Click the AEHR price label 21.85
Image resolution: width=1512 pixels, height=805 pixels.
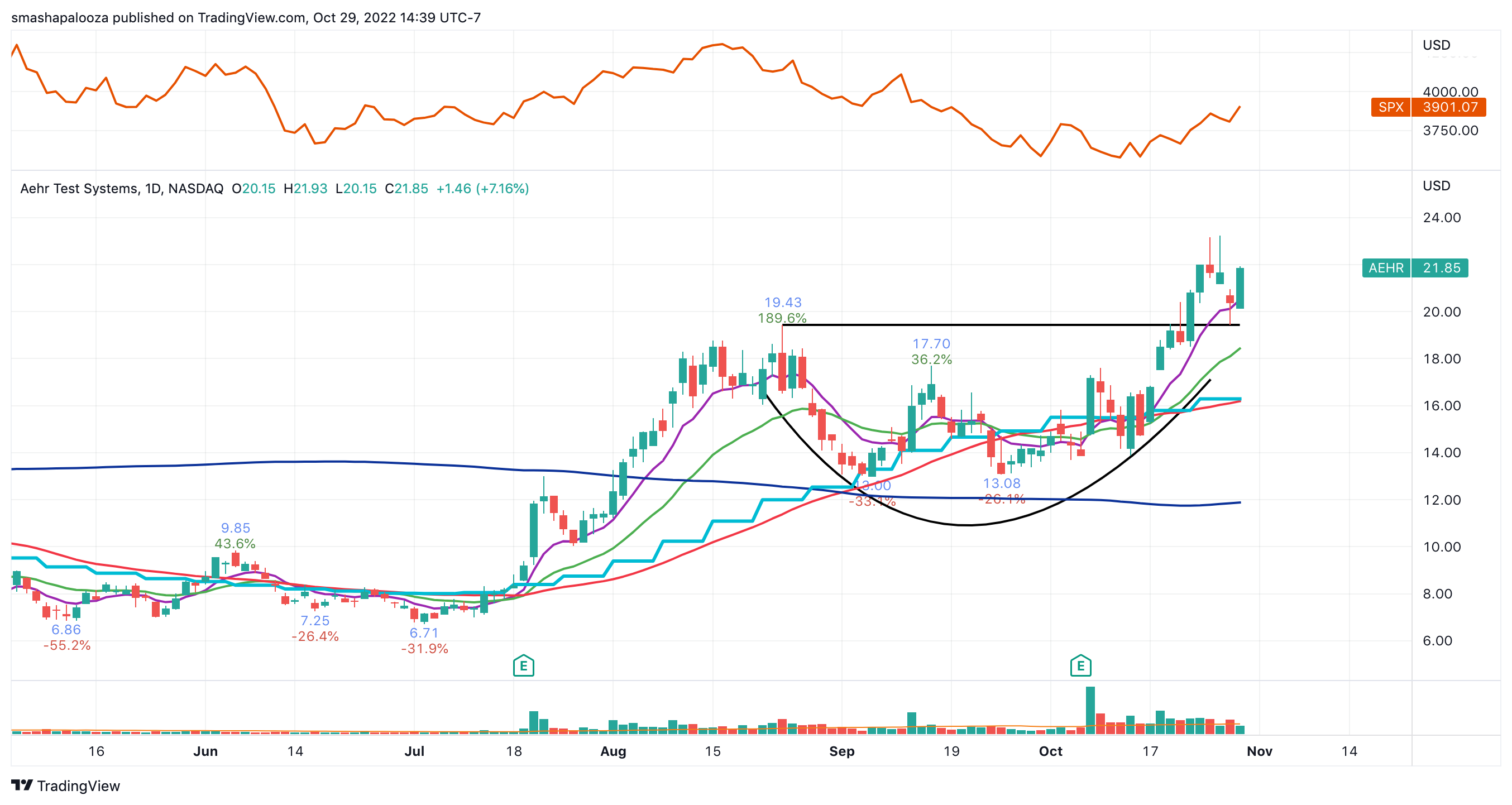1414,267
